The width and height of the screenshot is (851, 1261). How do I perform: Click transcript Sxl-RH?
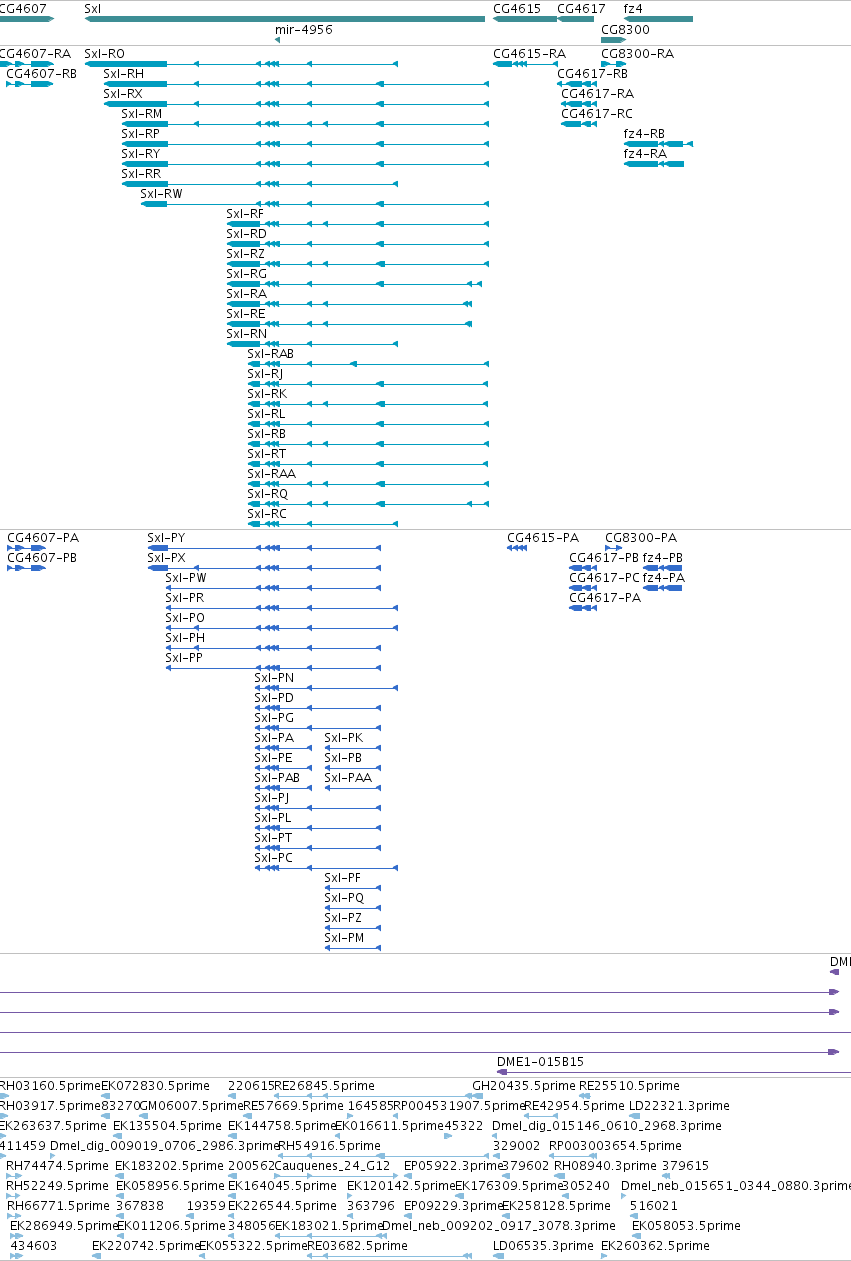point(124,74)
